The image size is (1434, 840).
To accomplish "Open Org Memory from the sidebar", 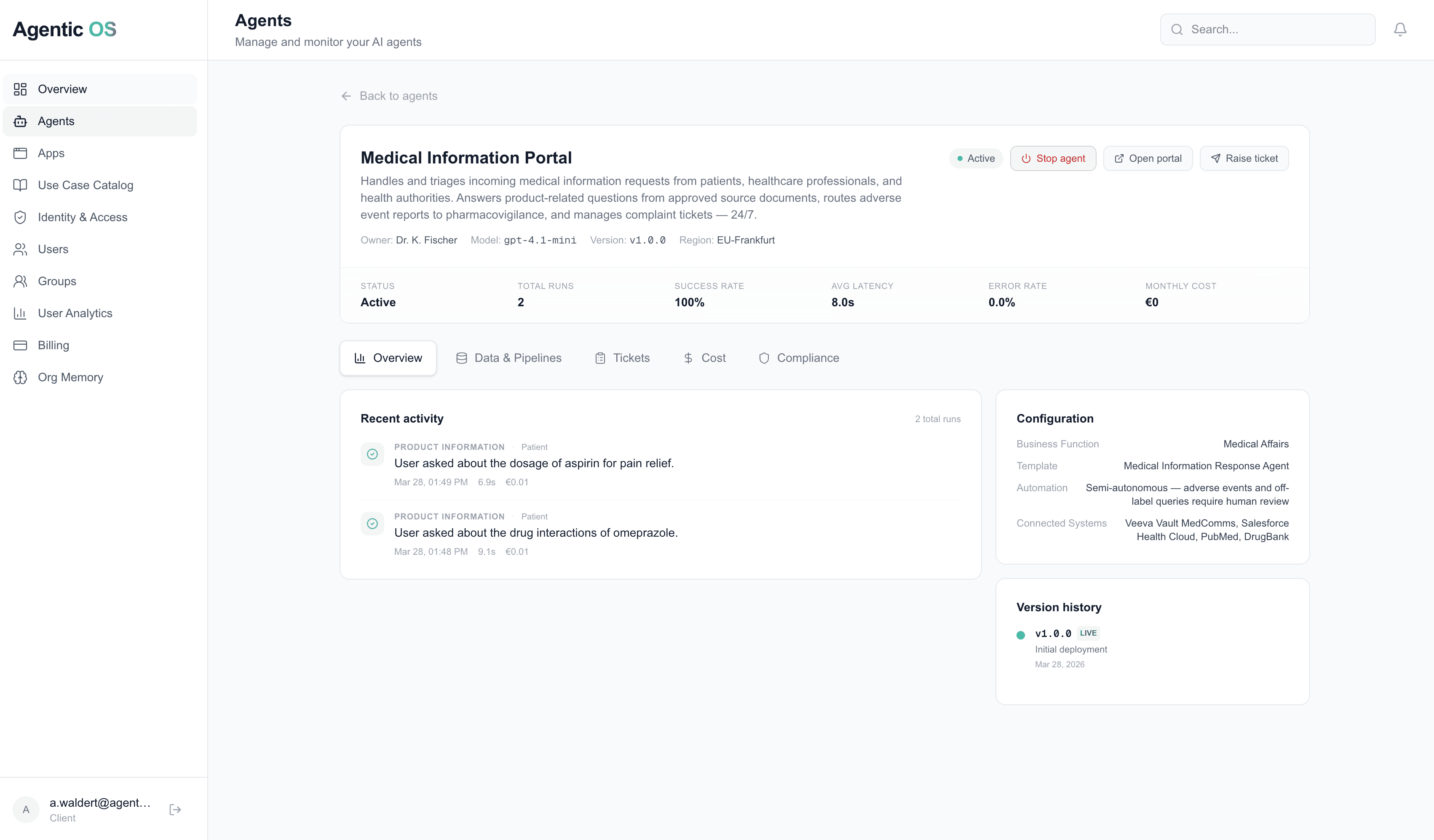I will coord(70,377).
